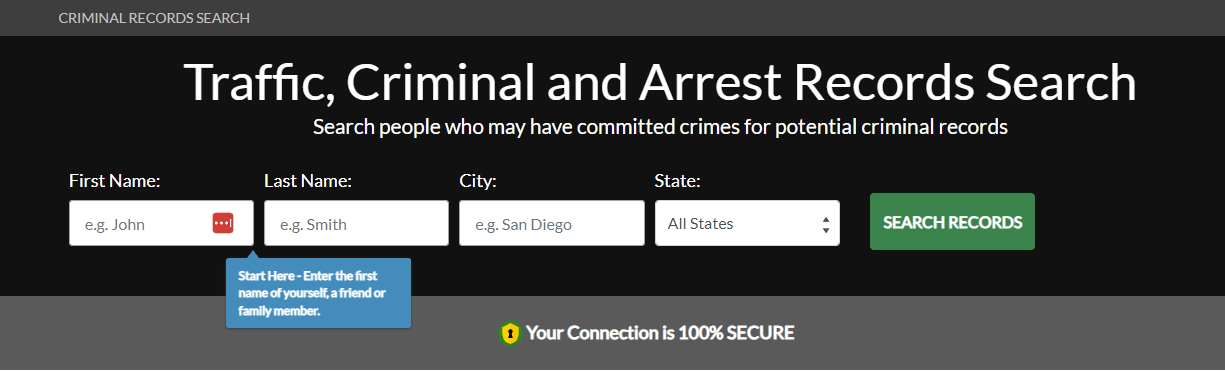This screenshot has width=1225, height=372.
Task: Click the e.g. Smith placeholder text
Action: [313, 224]
